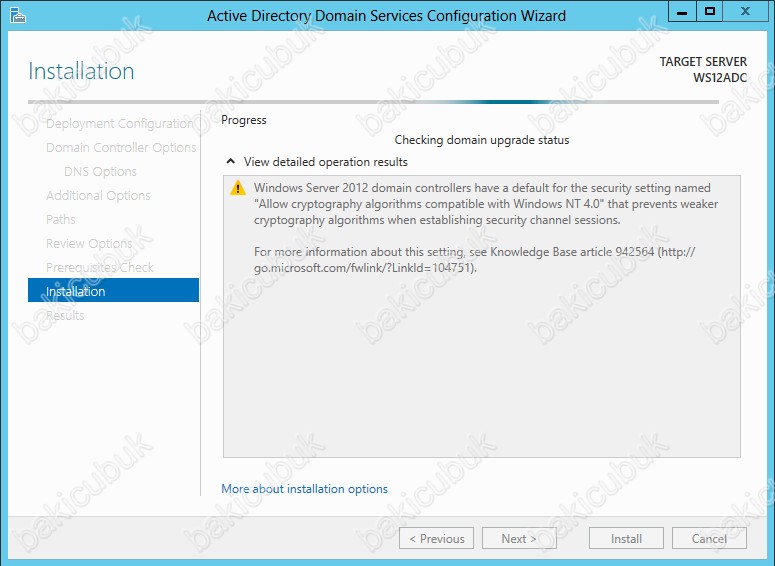Select Additional Options step
Screen dimensions: 775x566
click(x=98, y=196)
